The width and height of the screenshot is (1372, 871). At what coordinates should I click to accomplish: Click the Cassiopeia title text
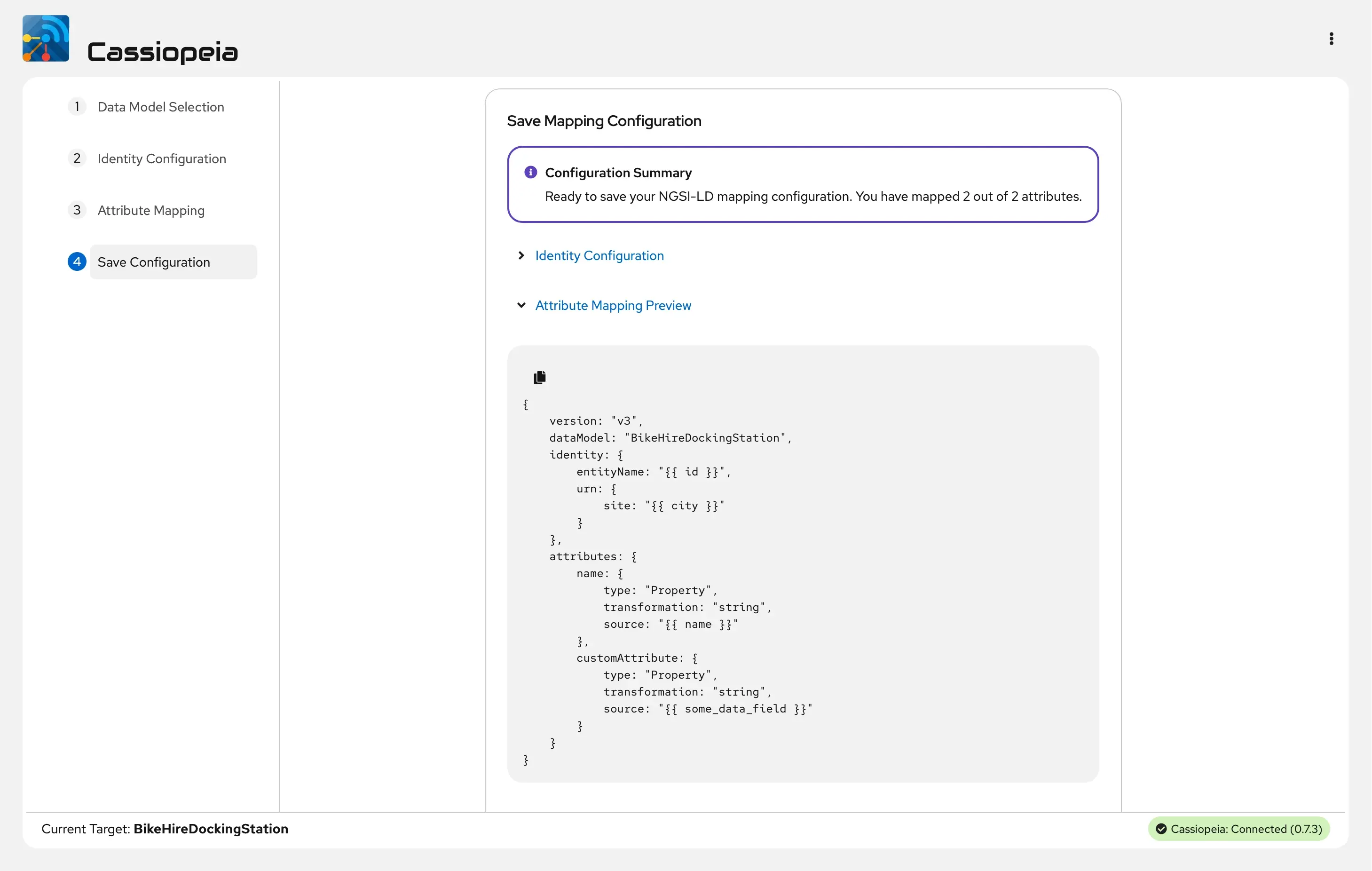click(x=162, y=52)
